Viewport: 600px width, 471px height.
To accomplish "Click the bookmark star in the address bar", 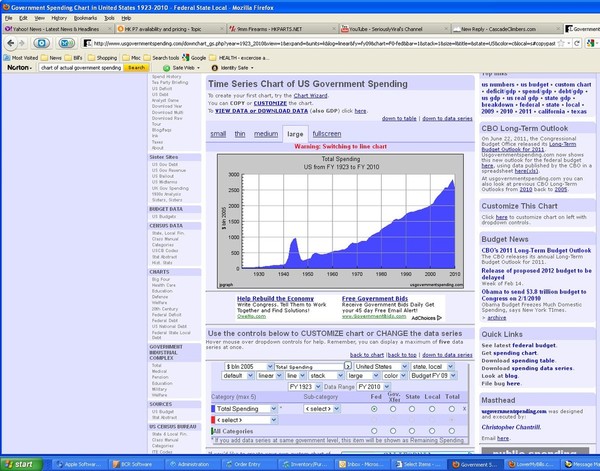I will tap(561, 43).
